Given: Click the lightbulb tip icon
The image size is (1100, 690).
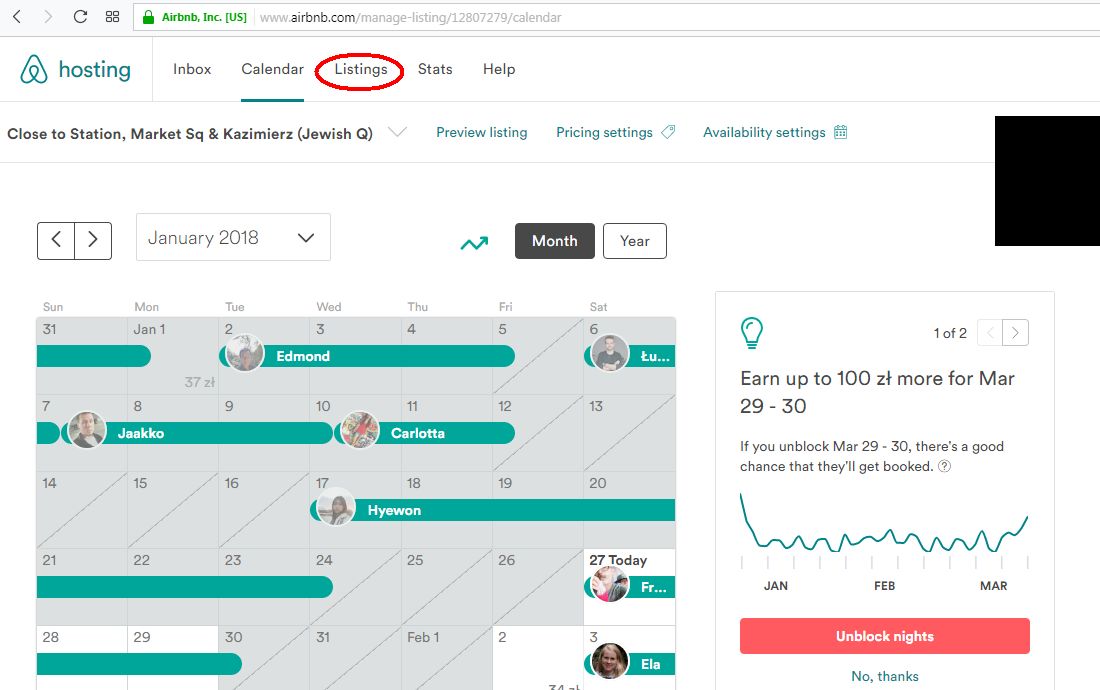Looking at the screenshot, I should [750, 331].
